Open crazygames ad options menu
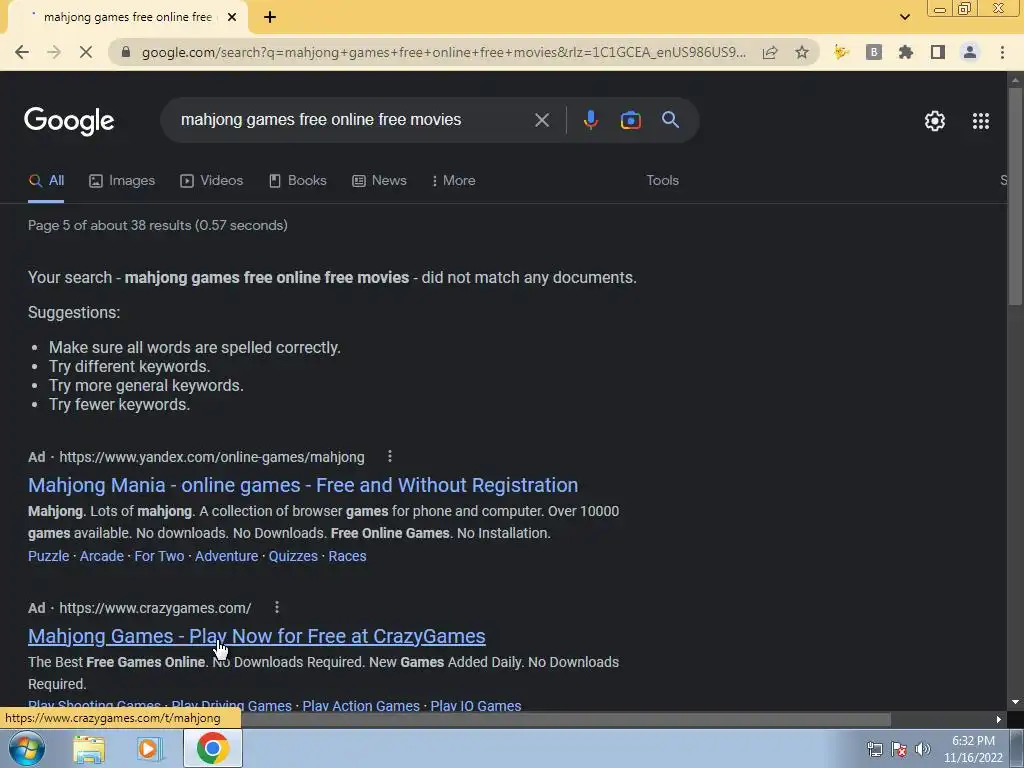1024x768 pixels. (x=277, y=607)
